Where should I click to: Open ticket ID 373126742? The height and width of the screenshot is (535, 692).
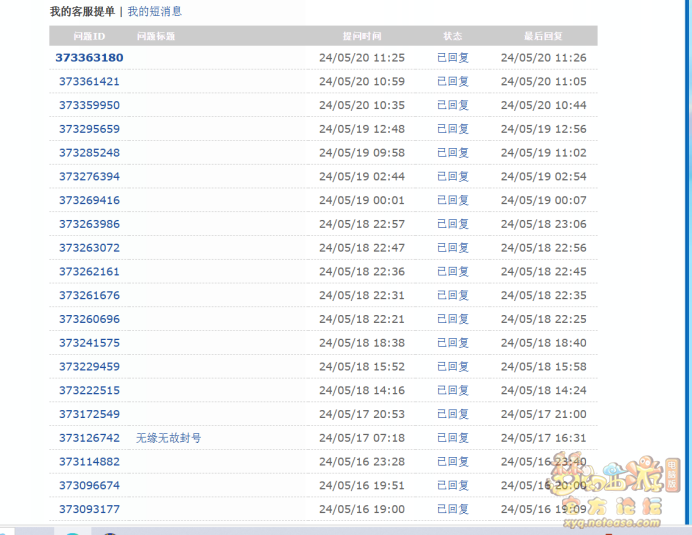coord(89,438)
